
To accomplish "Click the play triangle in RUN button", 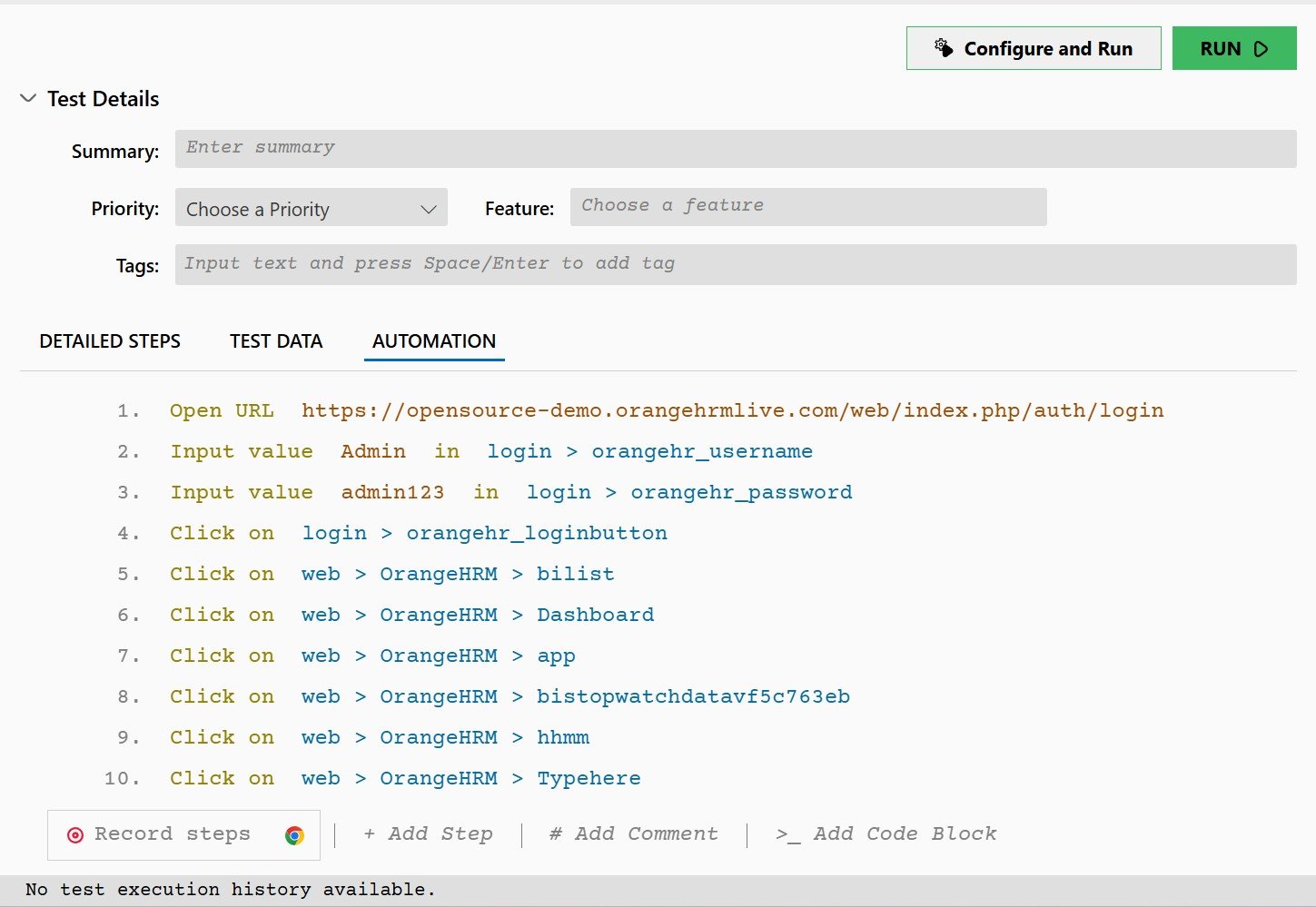I will click(1261, 49).
